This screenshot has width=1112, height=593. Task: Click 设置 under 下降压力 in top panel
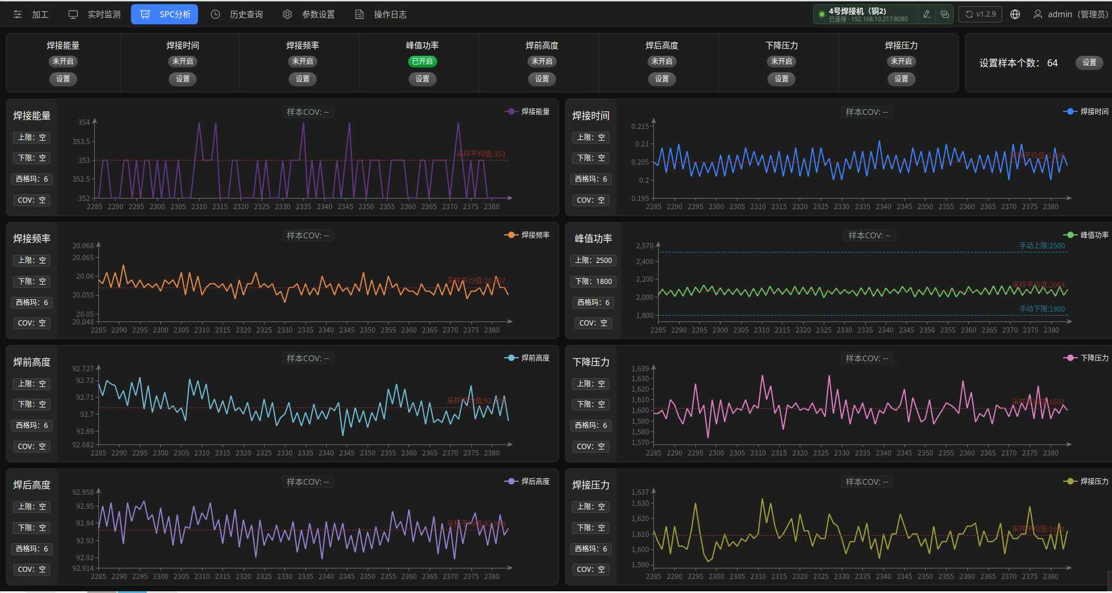[x=782, y=79]
